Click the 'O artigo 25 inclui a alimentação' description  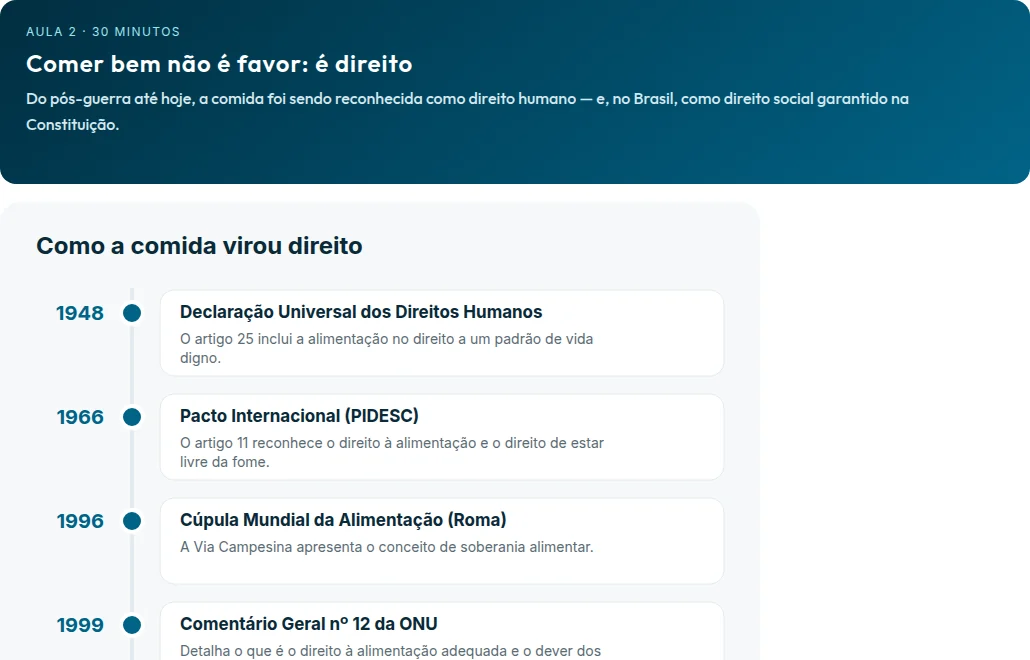[386, 348]
